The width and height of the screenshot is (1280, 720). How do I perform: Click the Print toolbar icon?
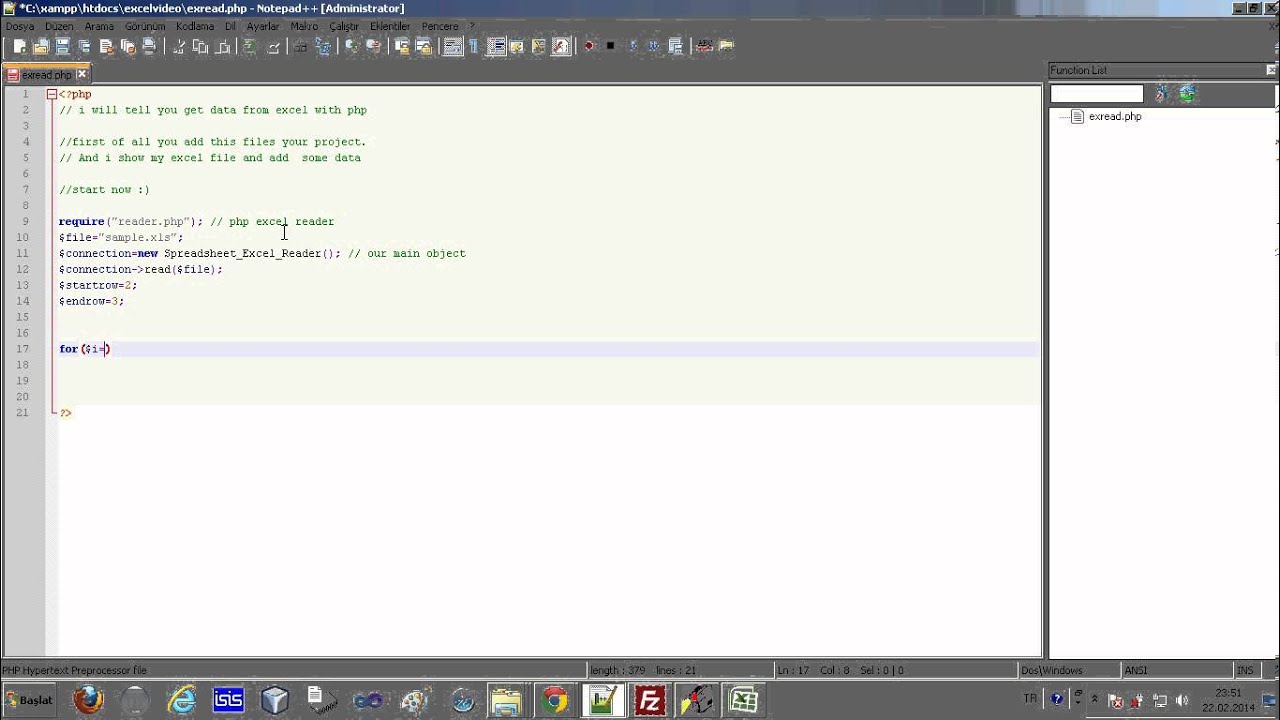[149, 46]
